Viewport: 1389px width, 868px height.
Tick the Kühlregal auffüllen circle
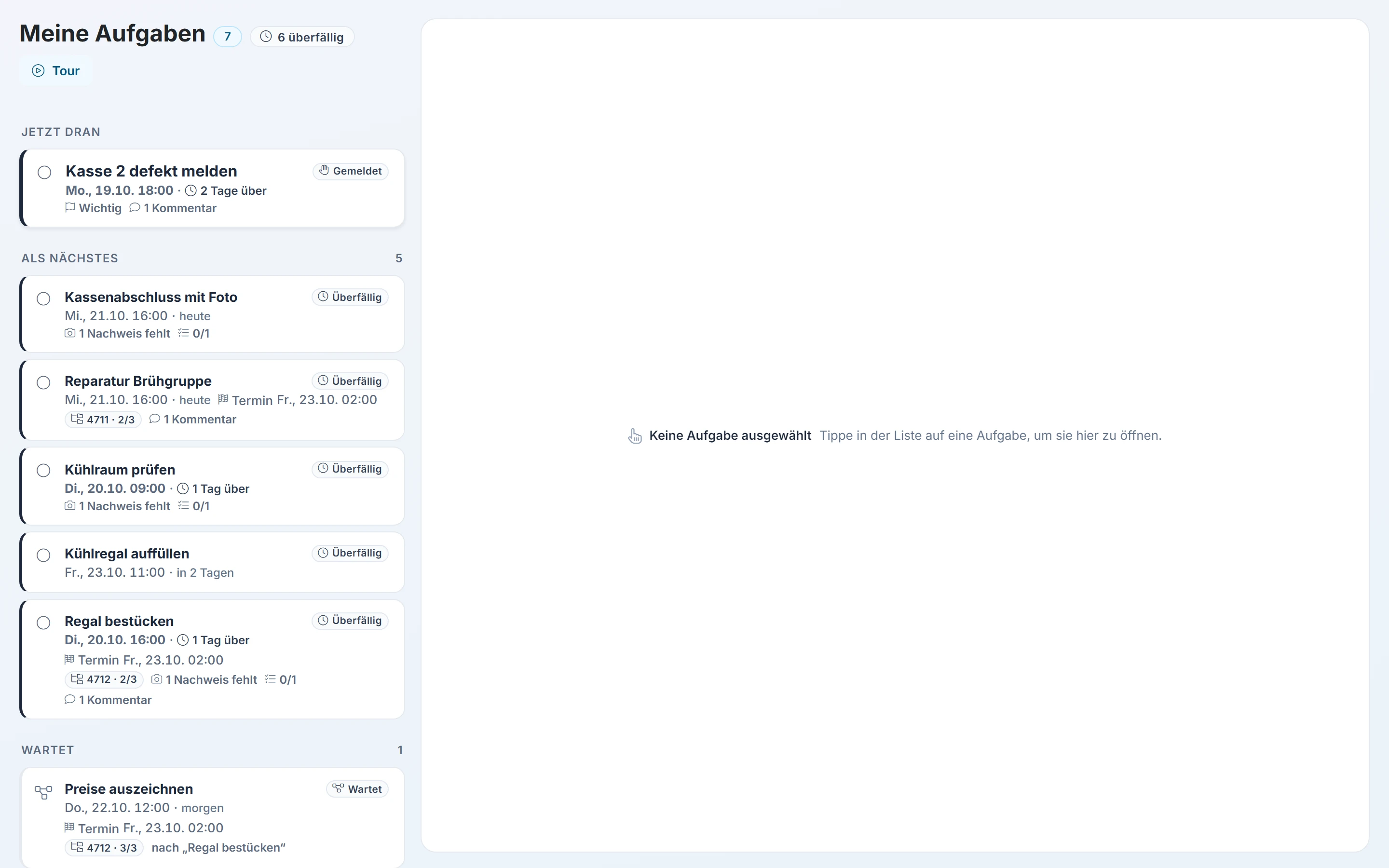pyautogui.click(x=43, y=555)
